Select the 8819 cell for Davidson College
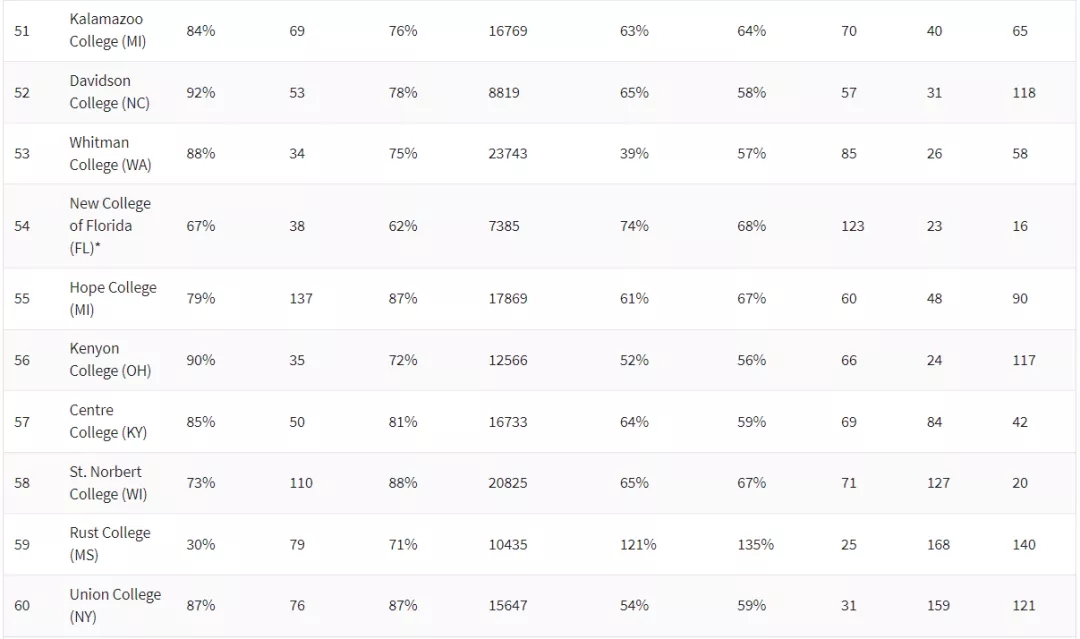This screenshot has width=1080, height=639. (x=503, y=92)
